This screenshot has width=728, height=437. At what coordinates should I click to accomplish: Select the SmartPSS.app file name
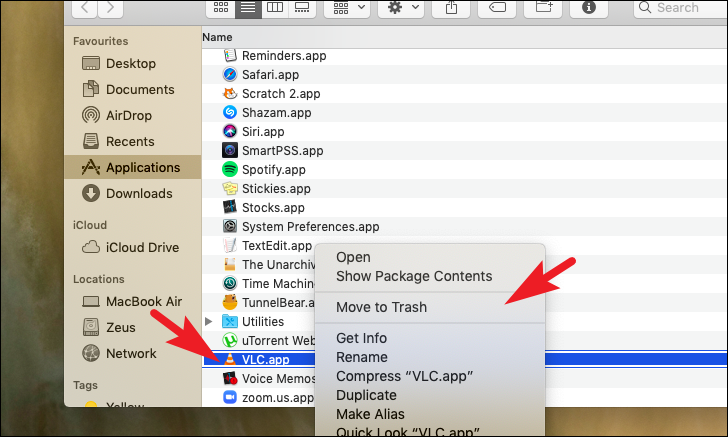(x=282, y=151)
